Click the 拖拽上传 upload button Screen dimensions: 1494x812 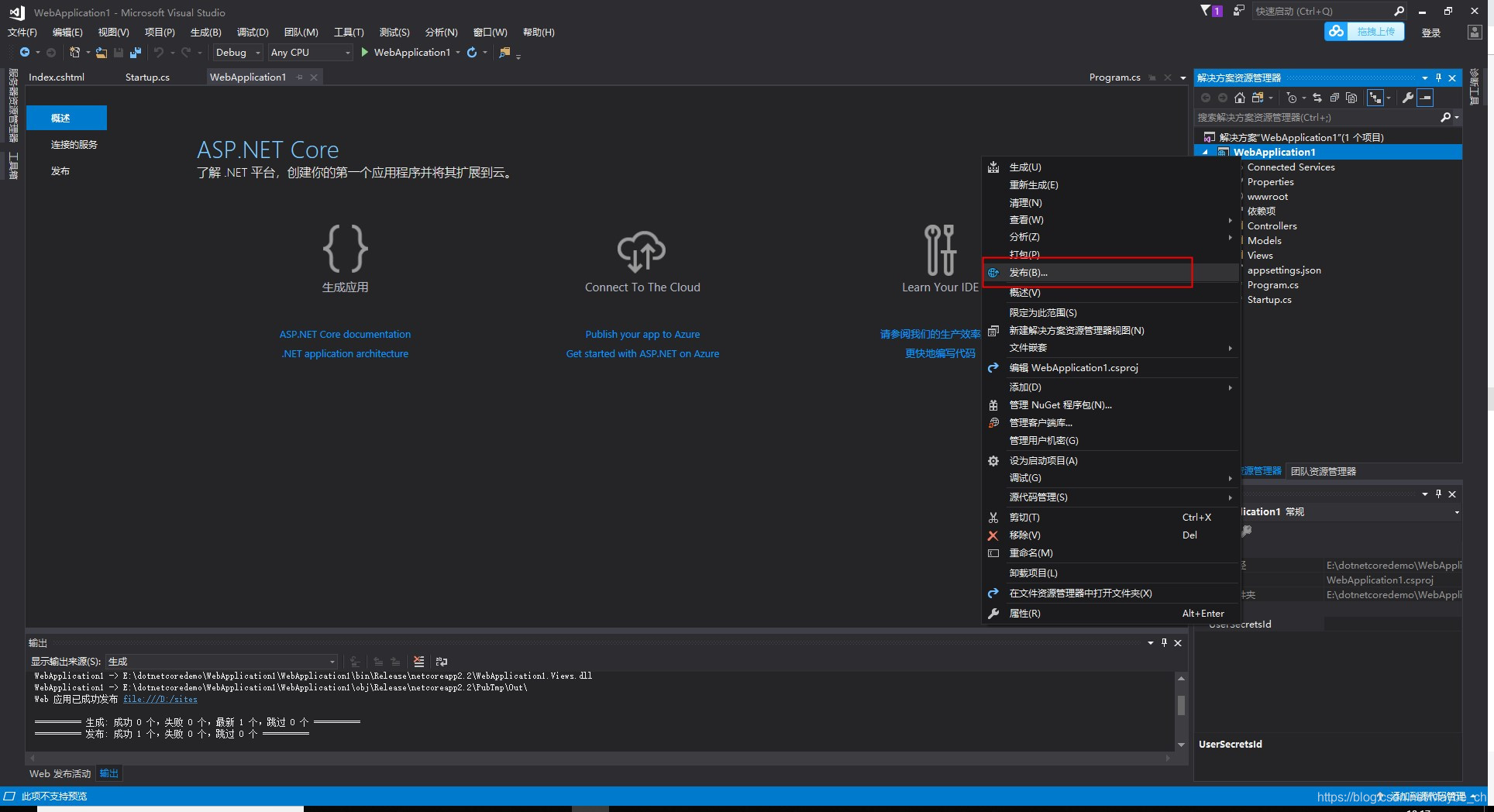pos(1364,32)
